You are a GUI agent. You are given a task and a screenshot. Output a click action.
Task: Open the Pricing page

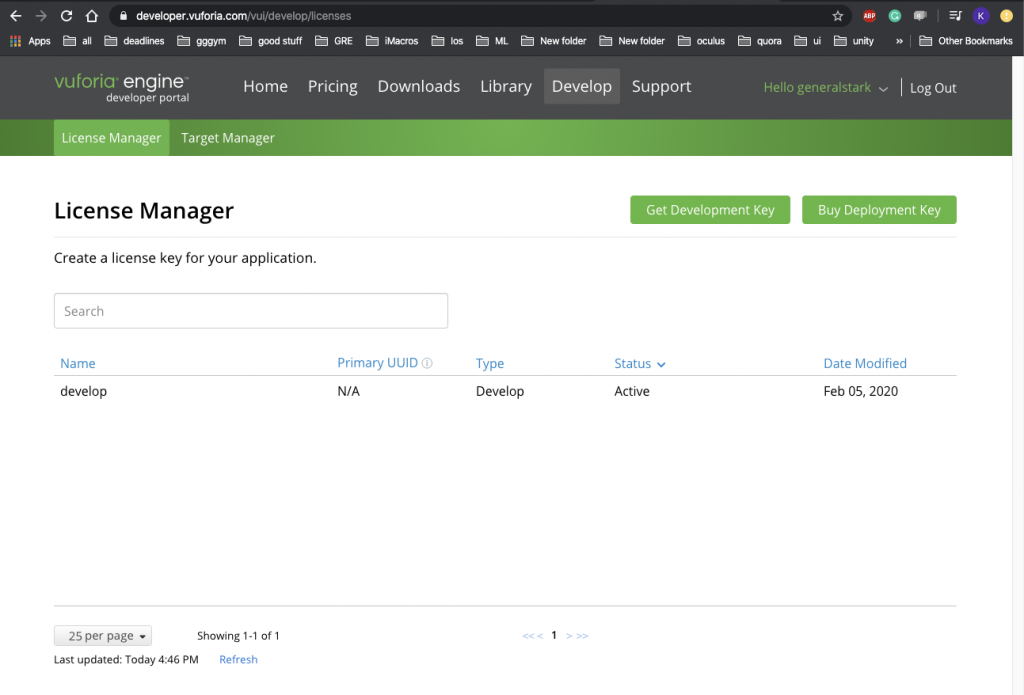click(332, 86)
